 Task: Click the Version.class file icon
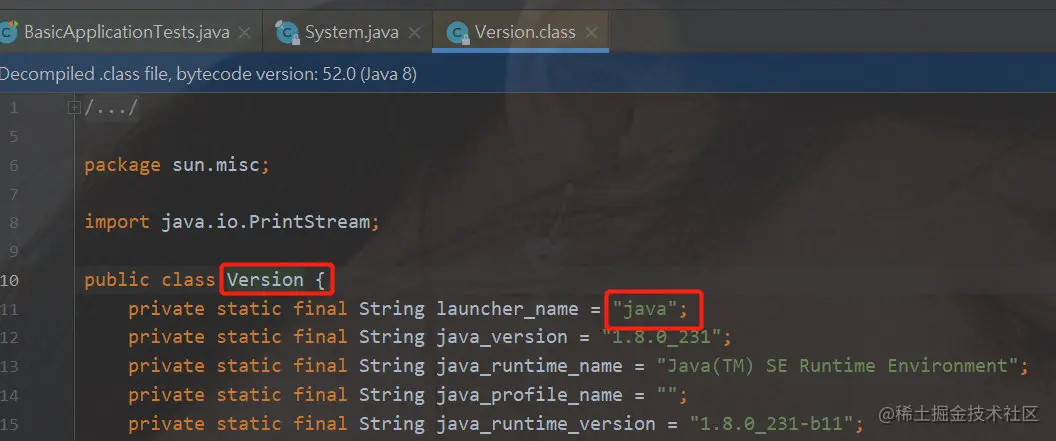pos(457,32)
